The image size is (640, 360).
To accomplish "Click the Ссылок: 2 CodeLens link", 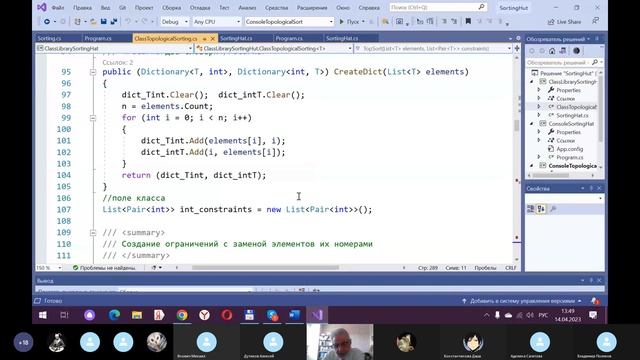I will click(x=118, y=62).
